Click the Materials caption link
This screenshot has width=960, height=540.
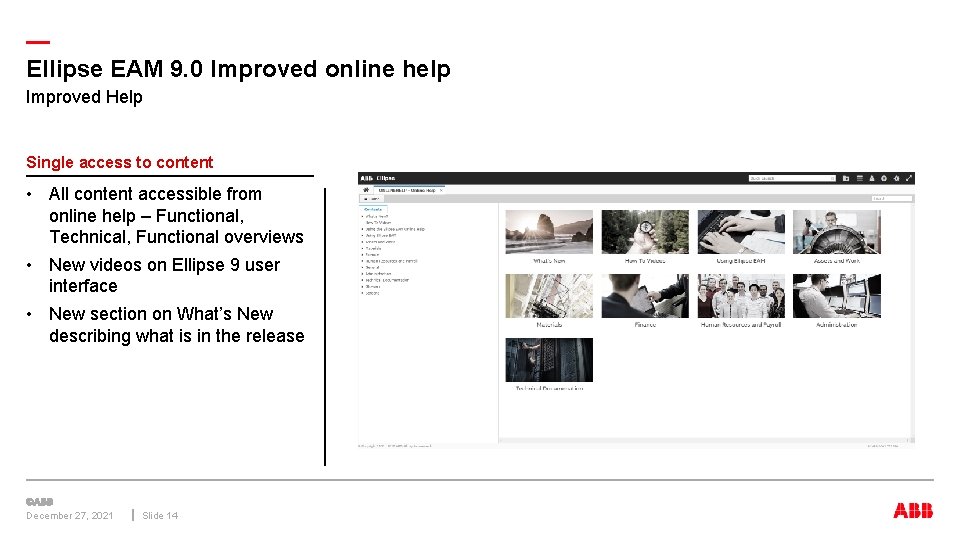[x=549, y=324]
